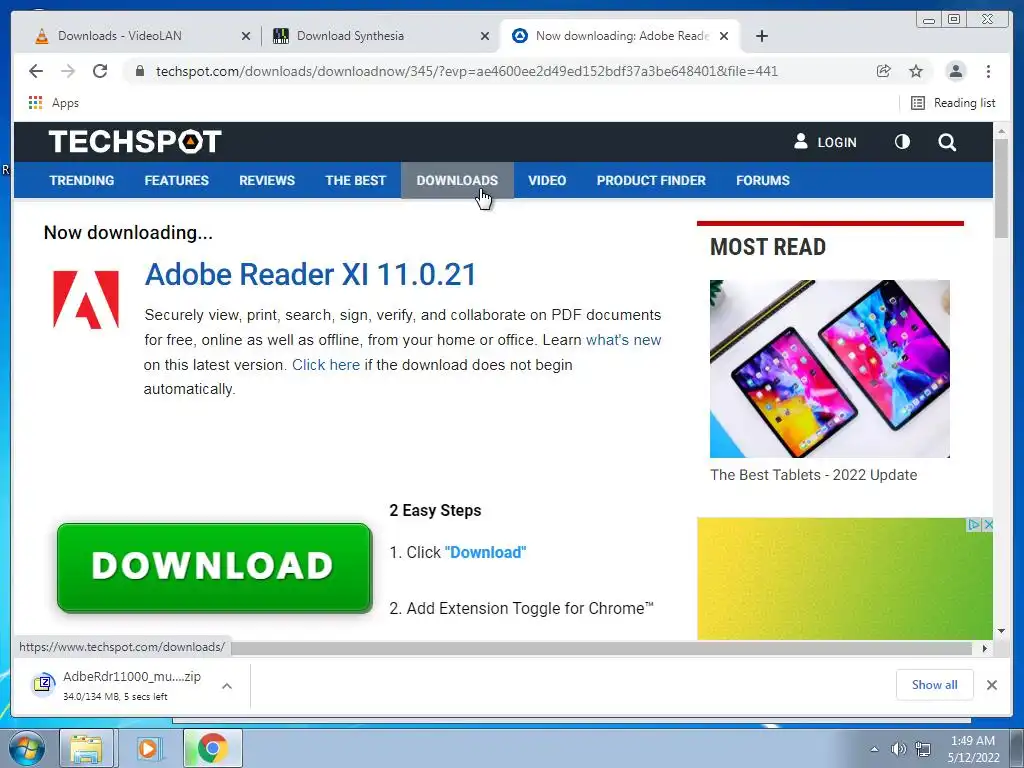Close the ad with its X icon
The height and width of the screenshot is (768, 1024).
(x=988, y=524)
